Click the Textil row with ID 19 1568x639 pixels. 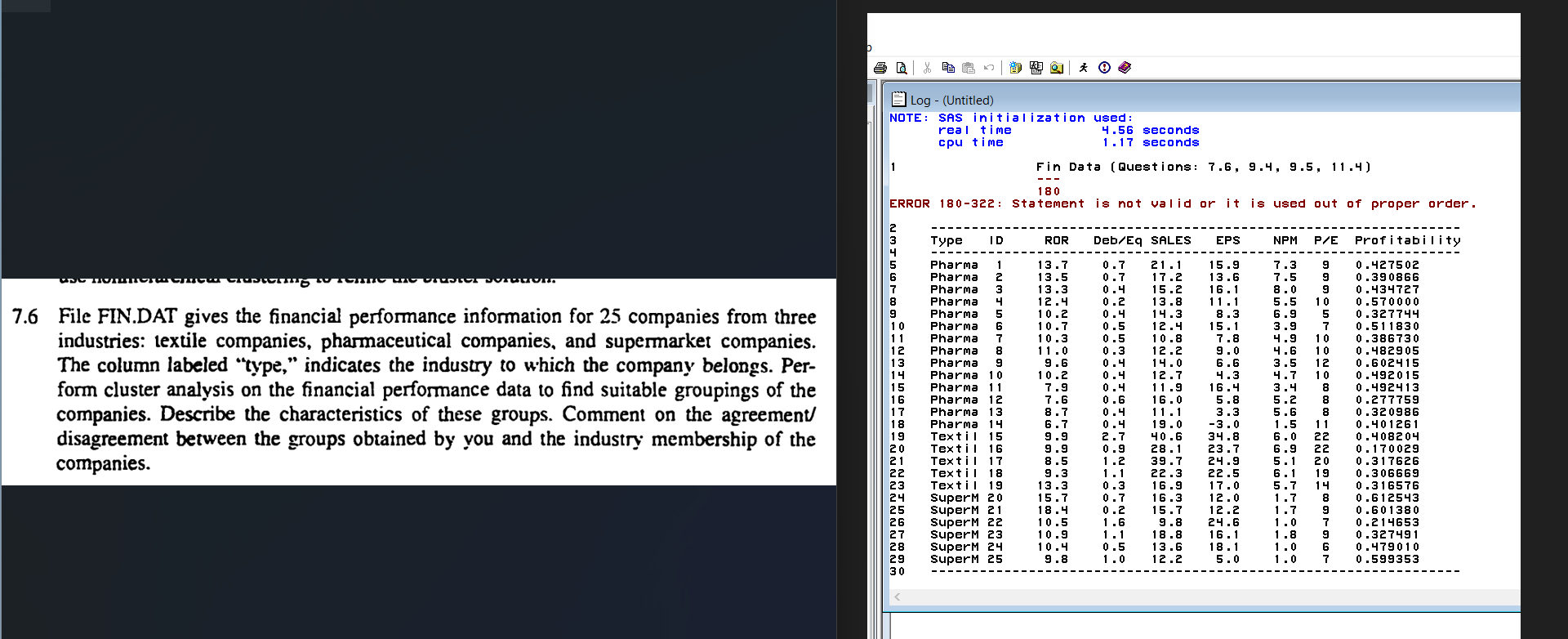[x=1174, y=485]
